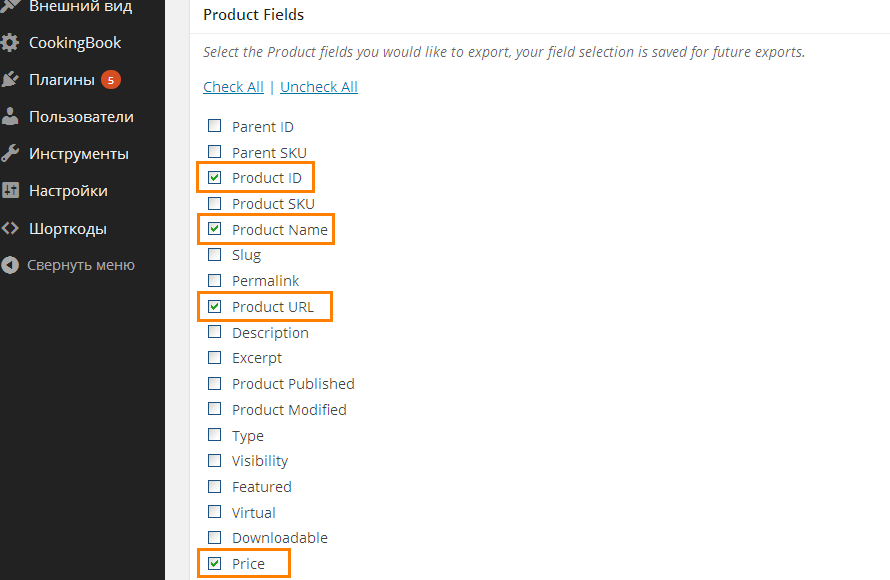Click the Свернуть меню collapse arrow icon
890x580 pixels.
pos(10,266)
